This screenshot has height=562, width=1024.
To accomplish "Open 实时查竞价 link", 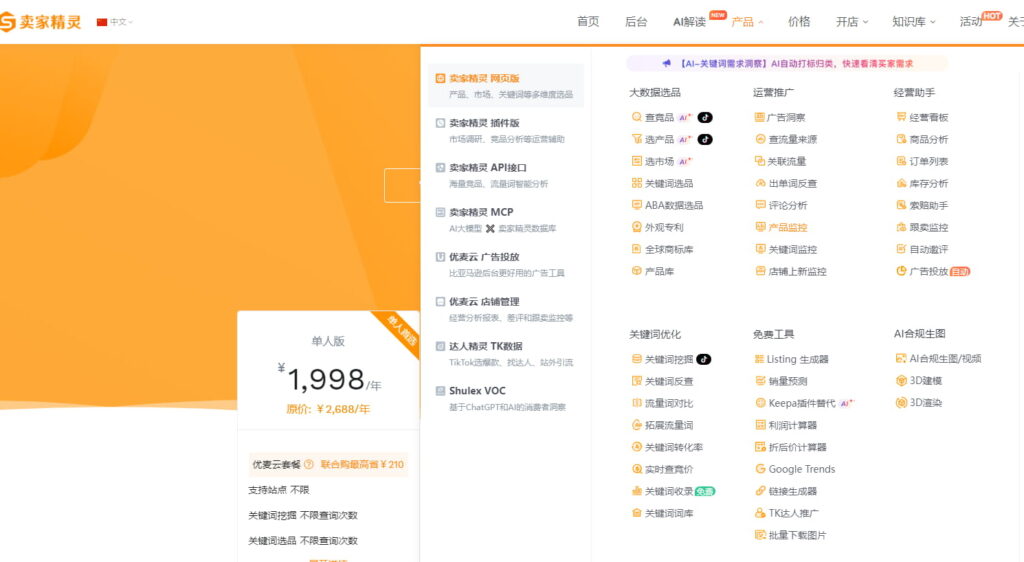I will 669,469.
